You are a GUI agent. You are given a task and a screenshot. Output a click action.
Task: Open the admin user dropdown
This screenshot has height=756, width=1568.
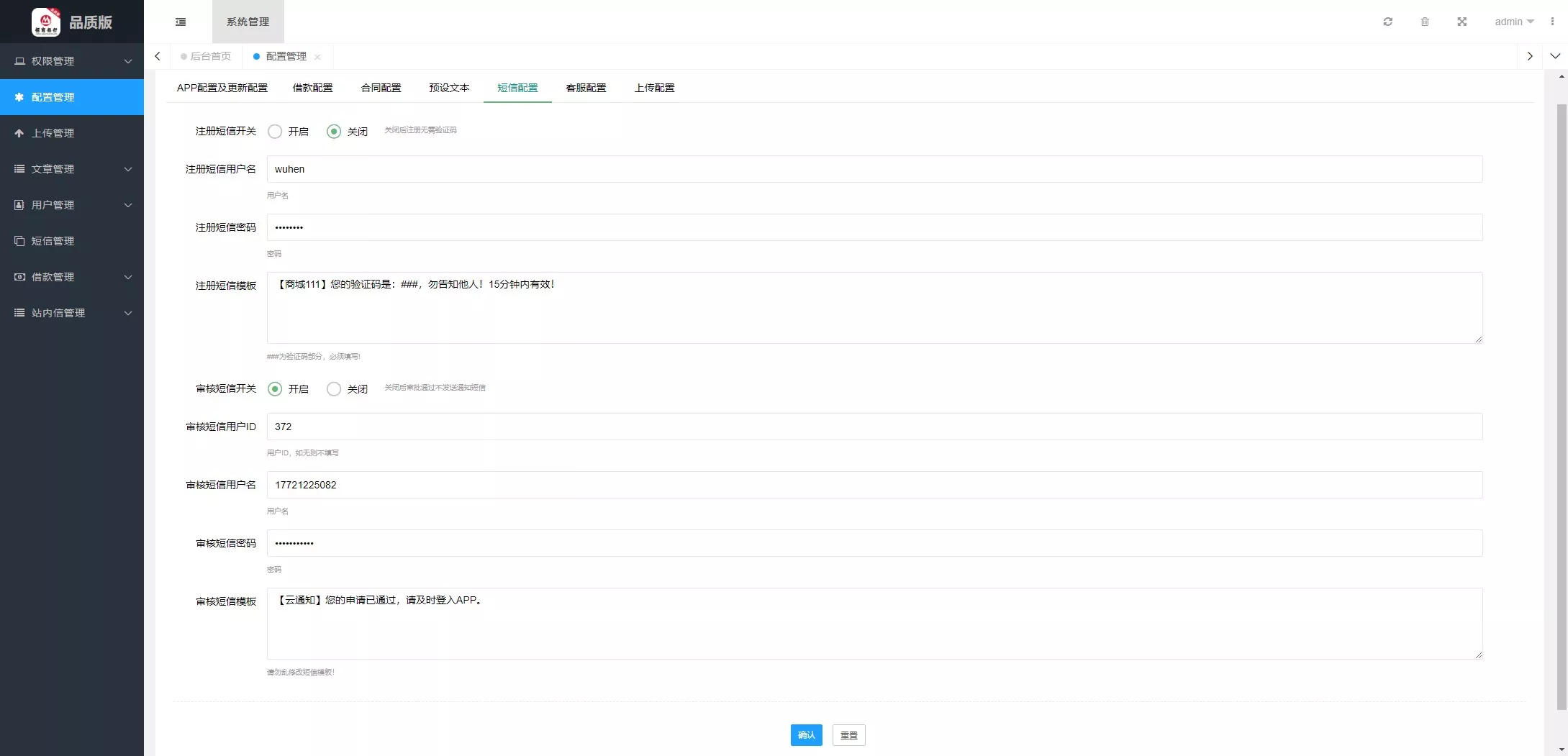pos(1513,22)
